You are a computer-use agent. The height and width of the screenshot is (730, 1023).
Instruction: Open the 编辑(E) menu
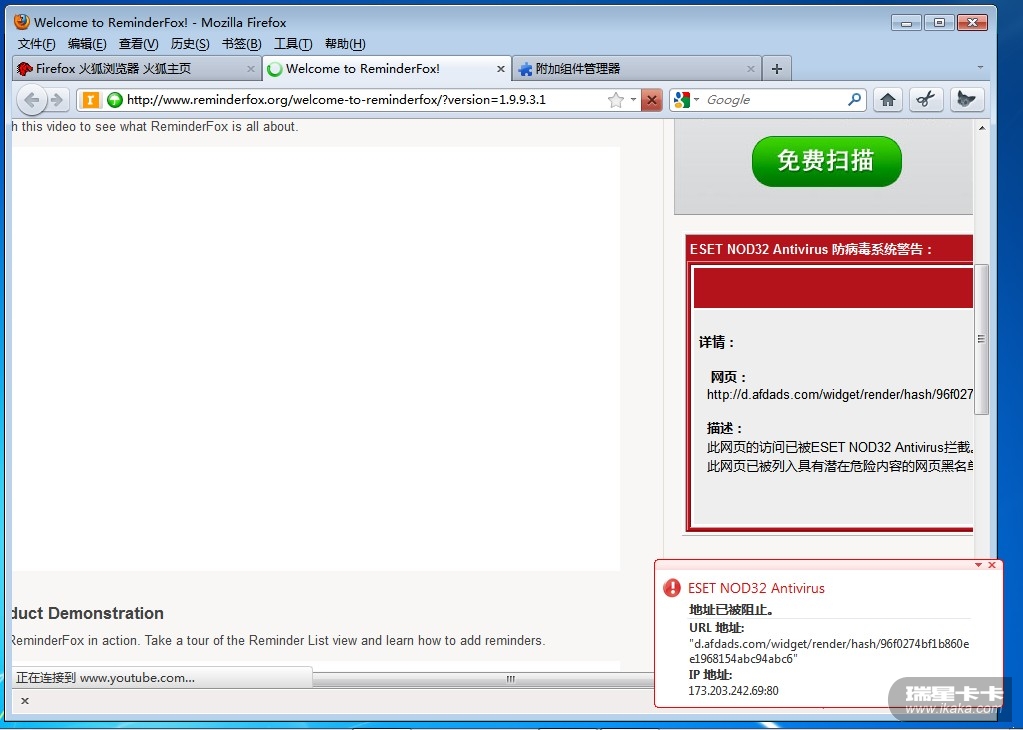tap(87, 44)
